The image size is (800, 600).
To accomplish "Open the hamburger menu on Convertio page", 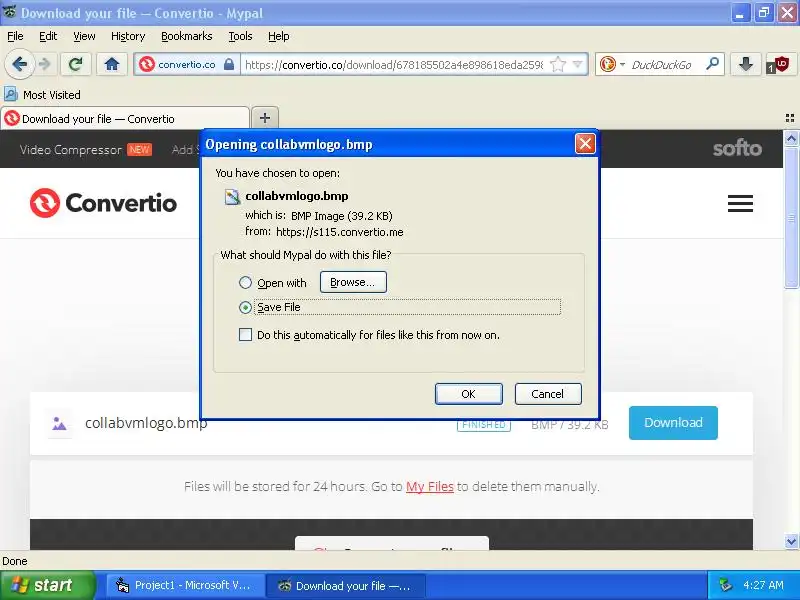I will tap(740, 203).
